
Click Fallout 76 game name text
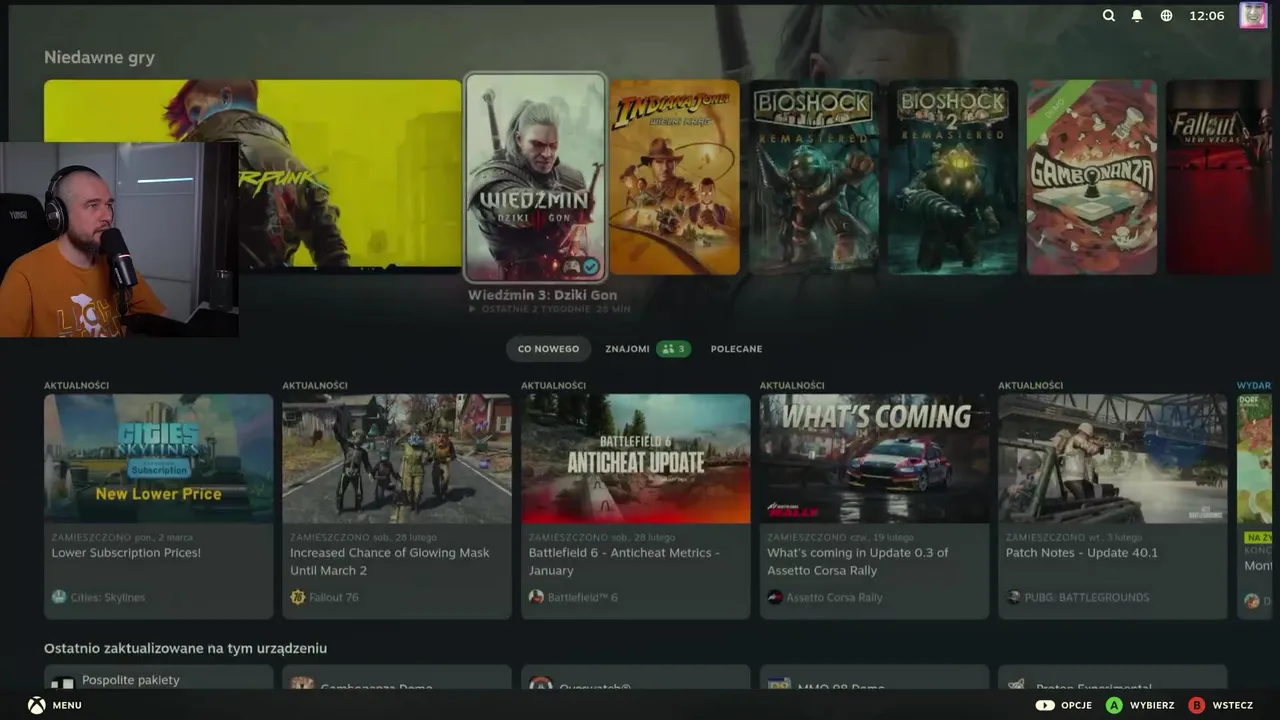click(334, 597)
